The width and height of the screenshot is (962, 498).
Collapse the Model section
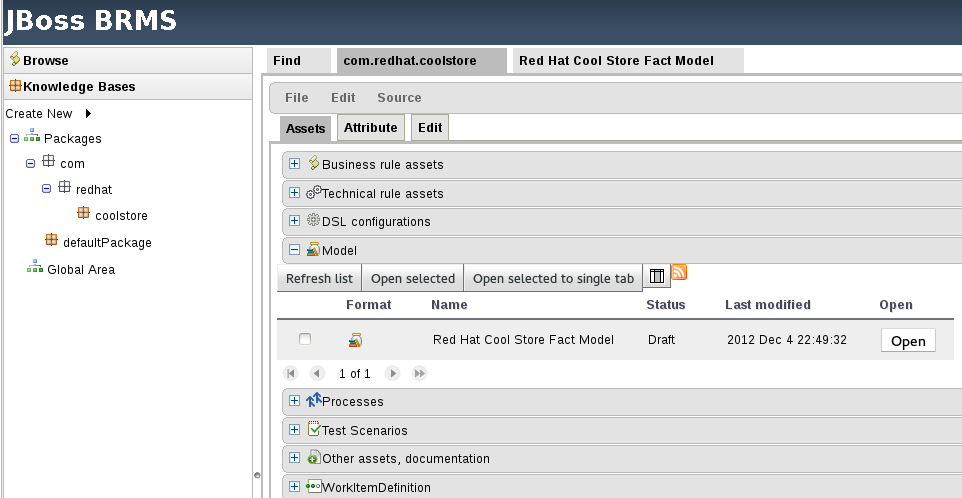pyautogui.click(x=294, y=250)
